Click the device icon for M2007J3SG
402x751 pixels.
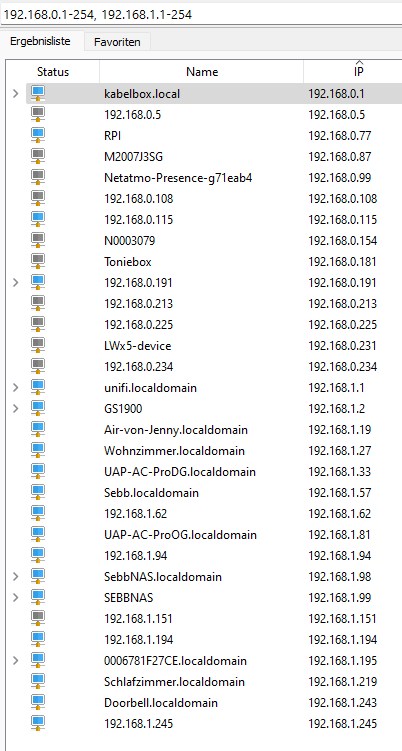click(x=38, y=157)
